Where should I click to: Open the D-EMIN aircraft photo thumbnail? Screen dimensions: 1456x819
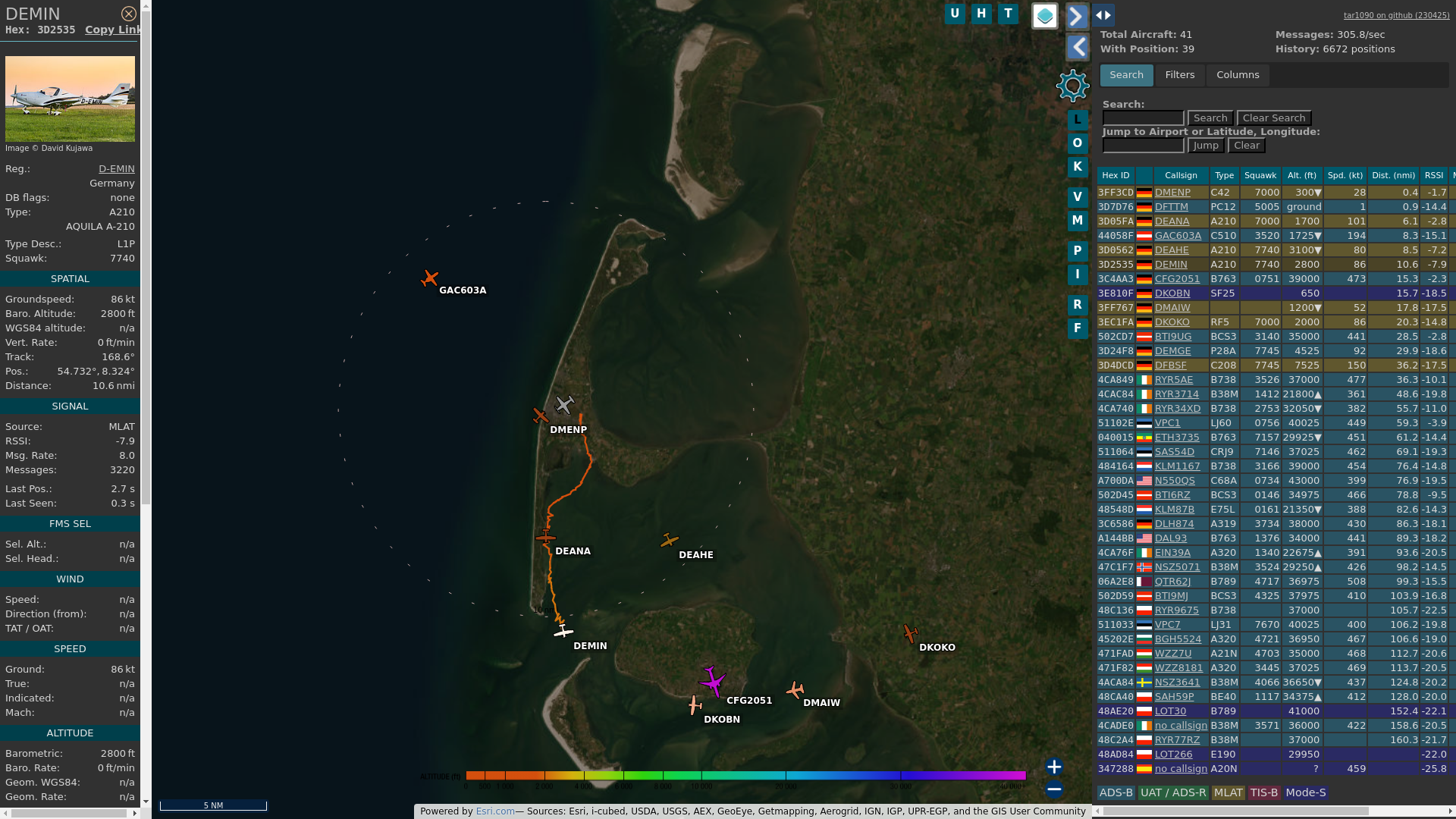pos(70,99)
